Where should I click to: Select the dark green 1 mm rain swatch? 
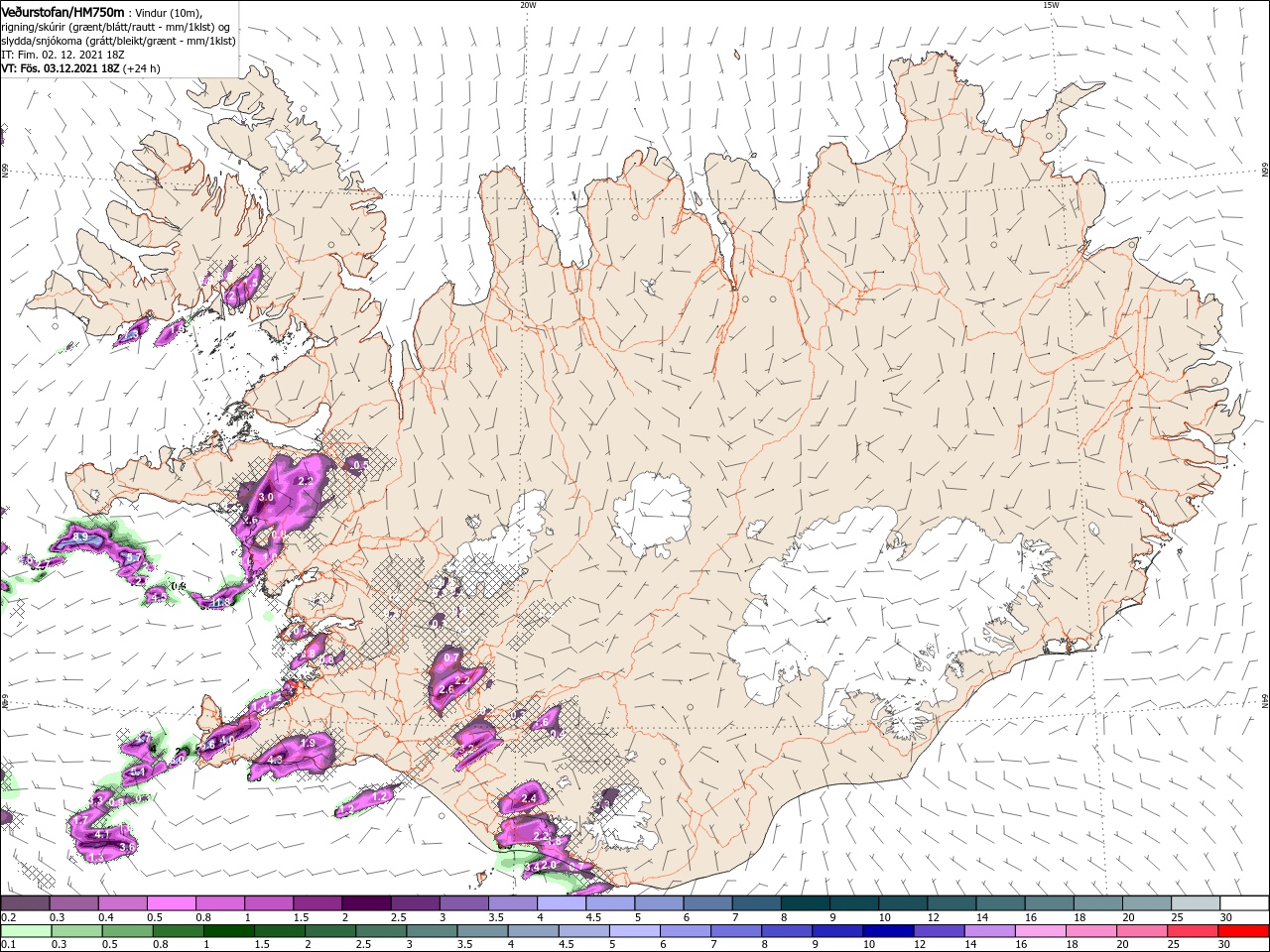pyautogui.click(x=228, y=931)
